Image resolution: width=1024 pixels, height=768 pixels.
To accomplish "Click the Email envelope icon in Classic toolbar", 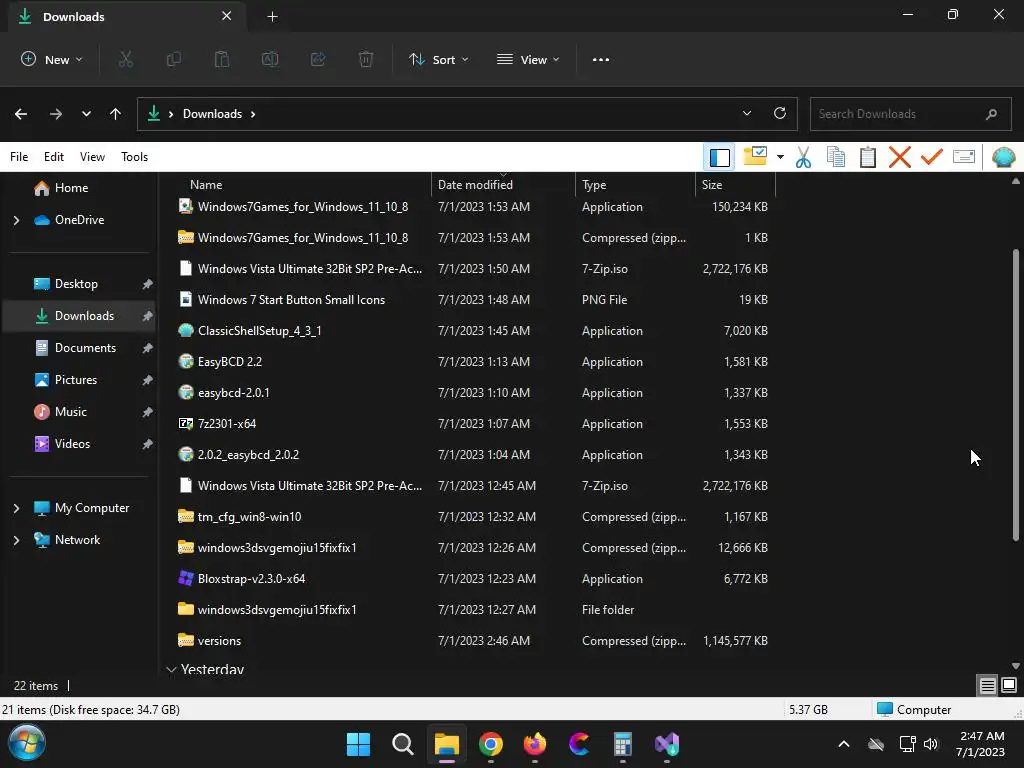I will click(964, 157).
